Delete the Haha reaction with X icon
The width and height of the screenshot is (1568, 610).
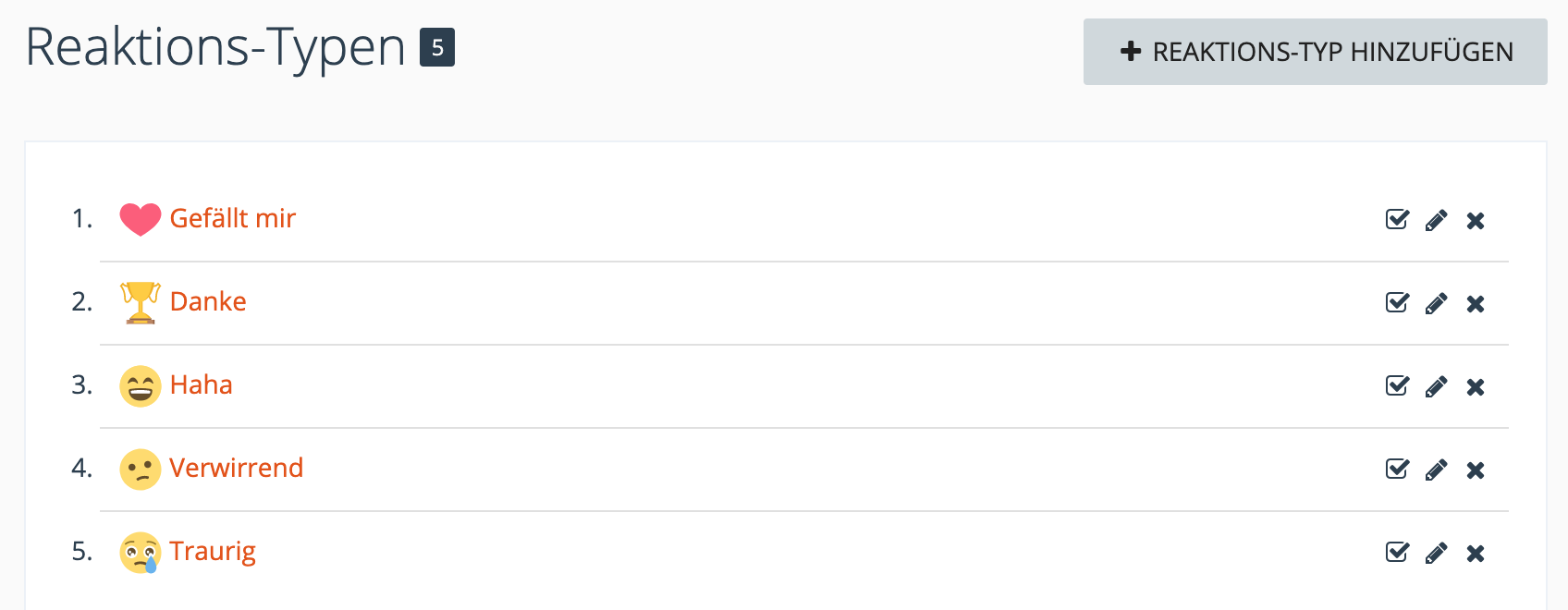point(1476,386)
